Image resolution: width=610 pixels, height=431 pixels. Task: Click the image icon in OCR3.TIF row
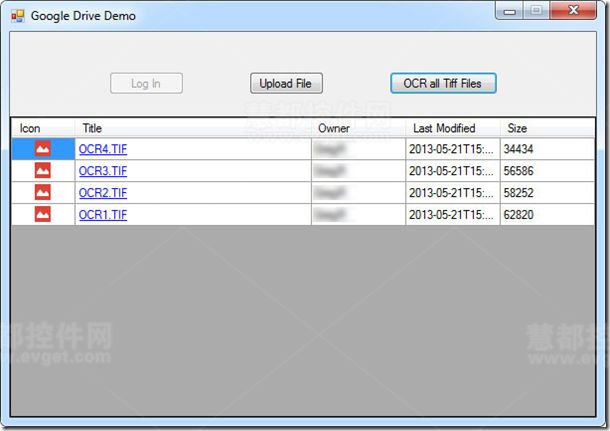point(43,170)
